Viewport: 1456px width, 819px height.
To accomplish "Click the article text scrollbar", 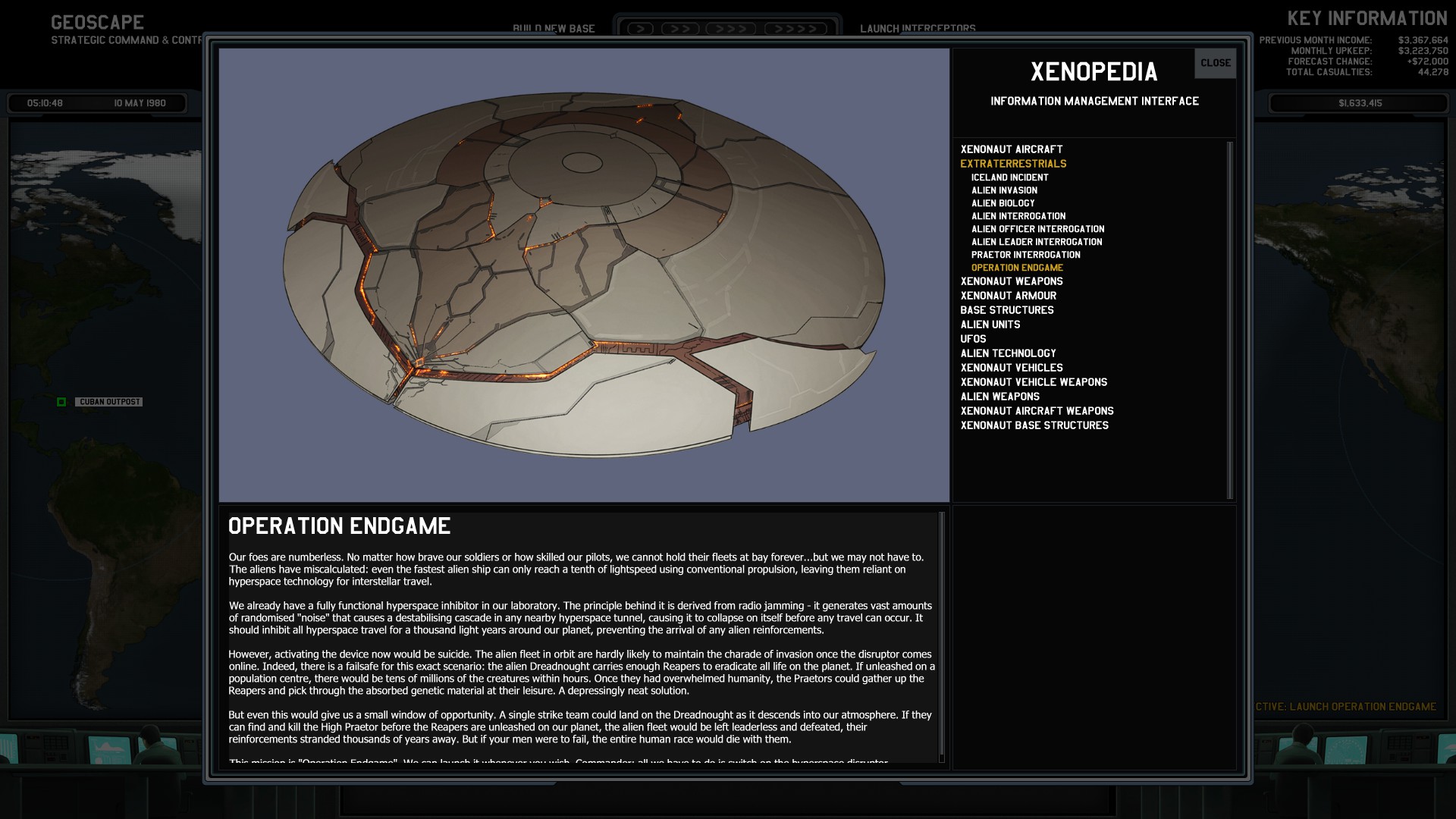I will 942,637.
